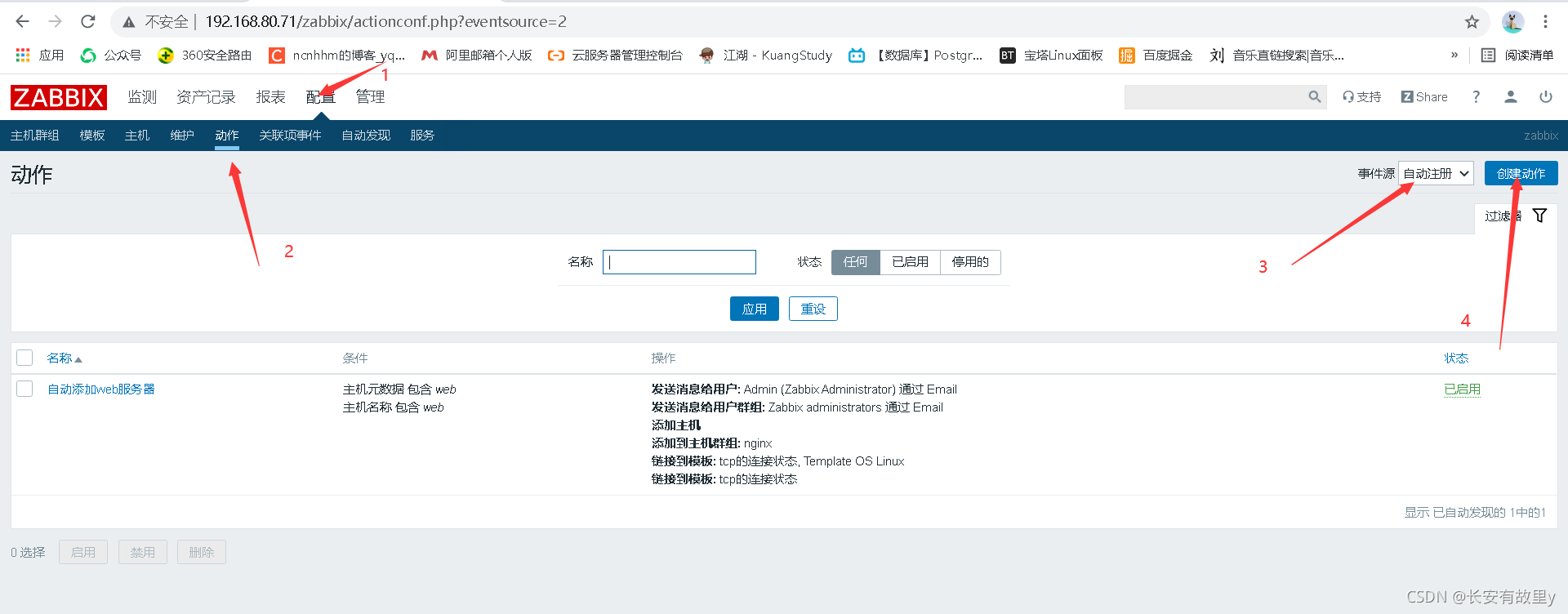Open the Zabbix Share link
The image size is (1568, 614).
click(x=1424, y=96)
